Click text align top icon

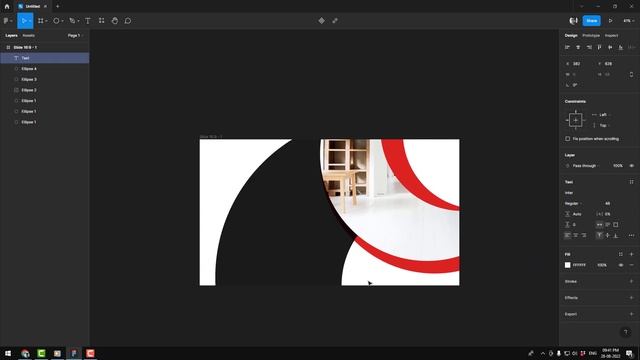599,236
